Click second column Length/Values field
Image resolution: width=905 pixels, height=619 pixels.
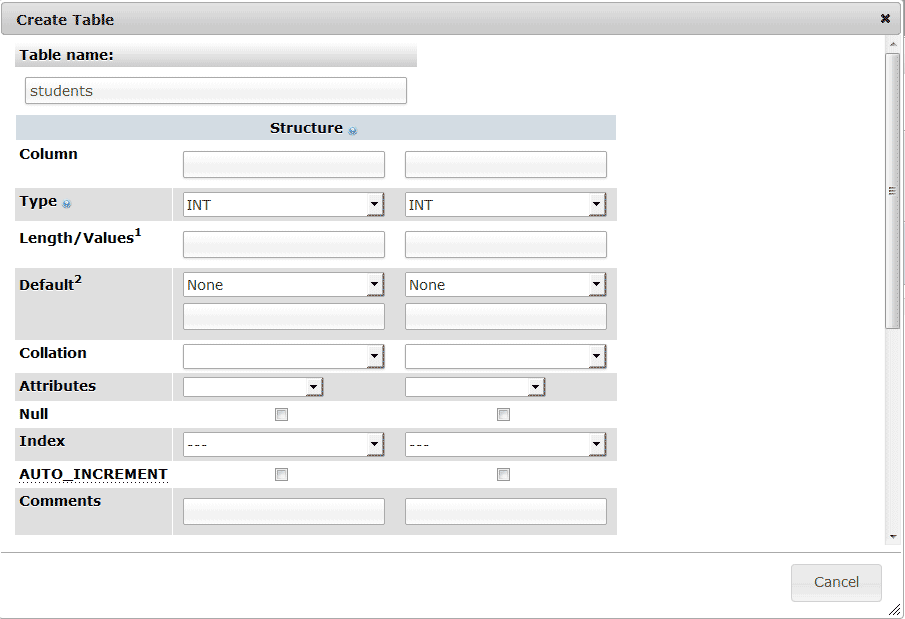(506, 244)
